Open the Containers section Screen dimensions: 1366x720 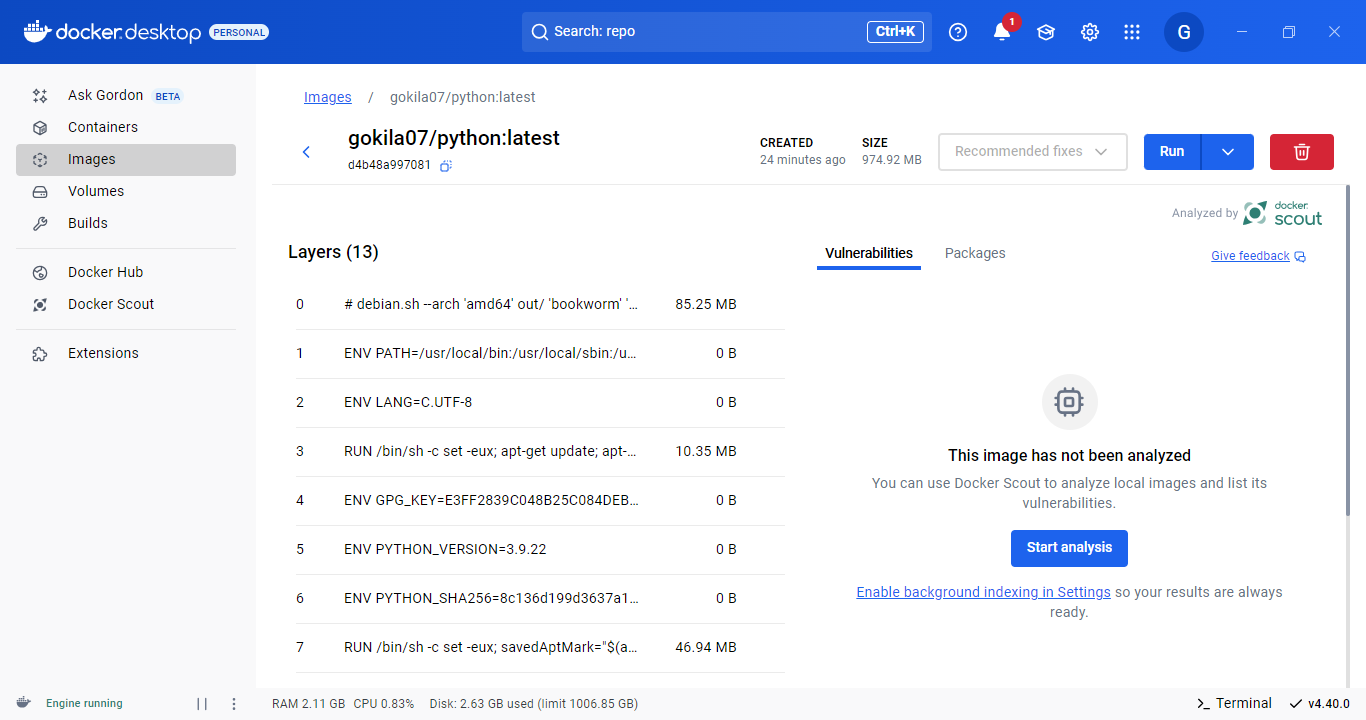click(x=126, y=127)
